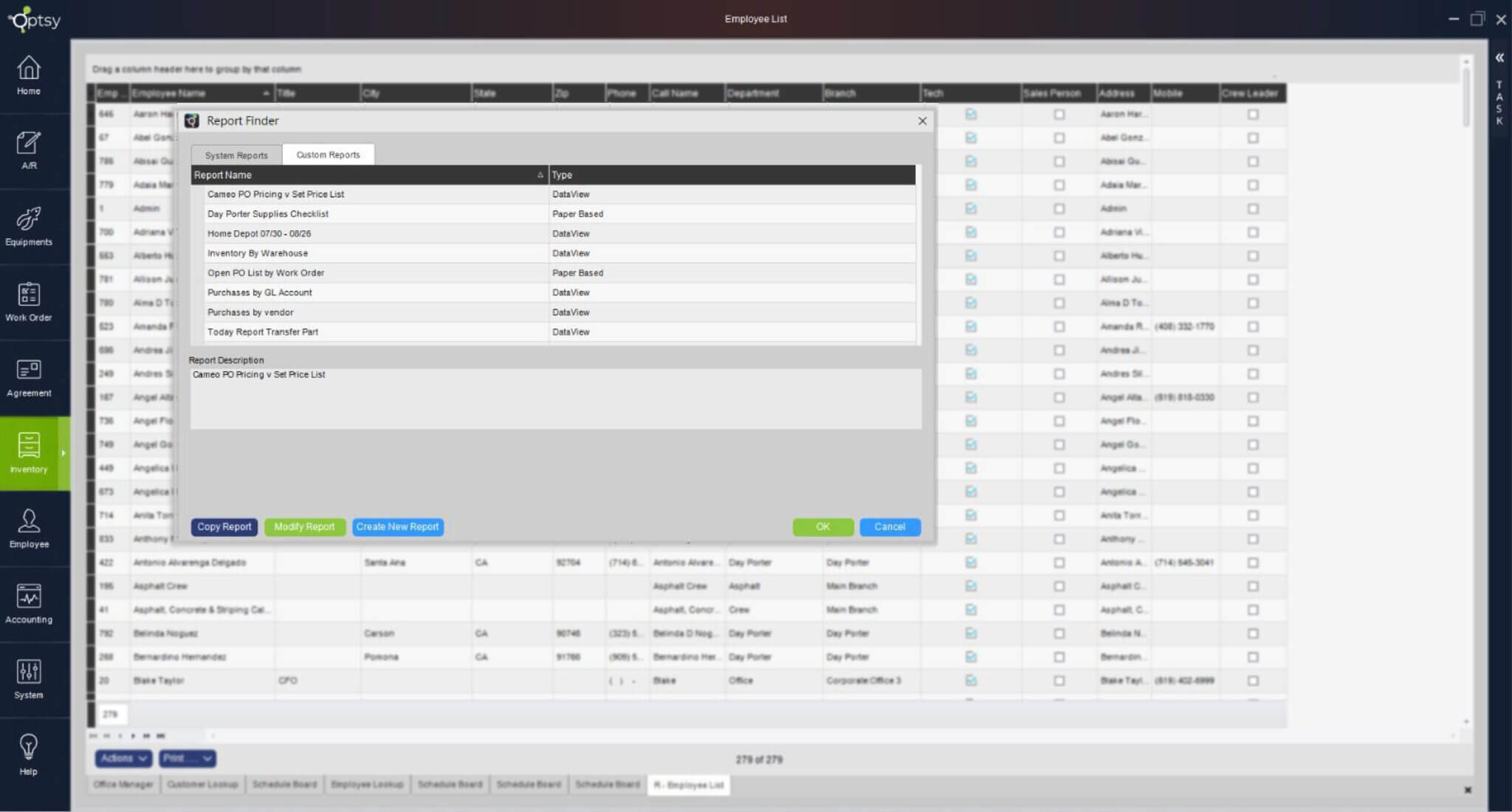
Task: Click the Tech edit icon for Antonio Alvarenga Delgado
Action: [x=971, y=562]
